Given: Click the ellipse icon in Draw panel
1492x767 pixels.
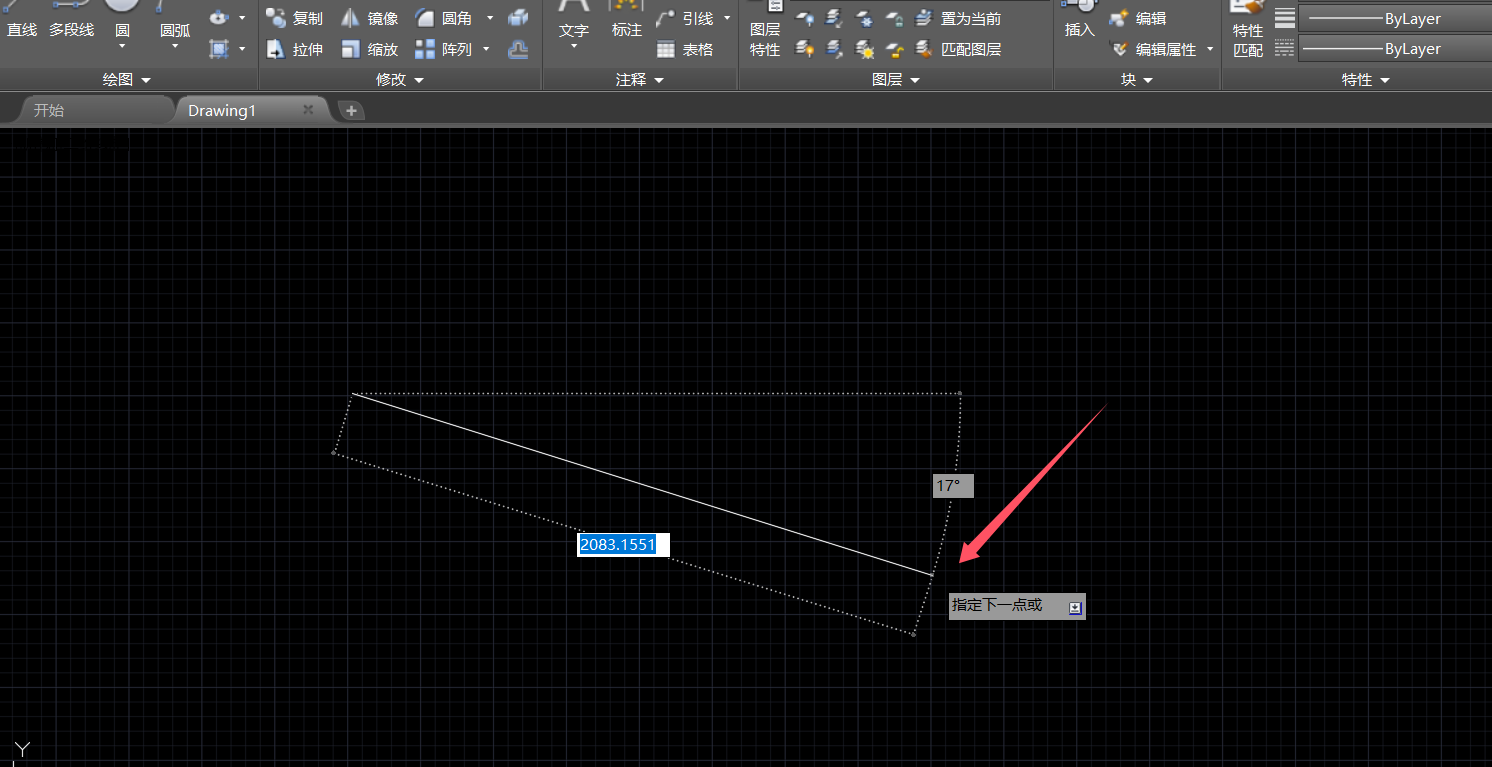Looking at the screenshot, I should pyautogui.click(x=219, y=18).
